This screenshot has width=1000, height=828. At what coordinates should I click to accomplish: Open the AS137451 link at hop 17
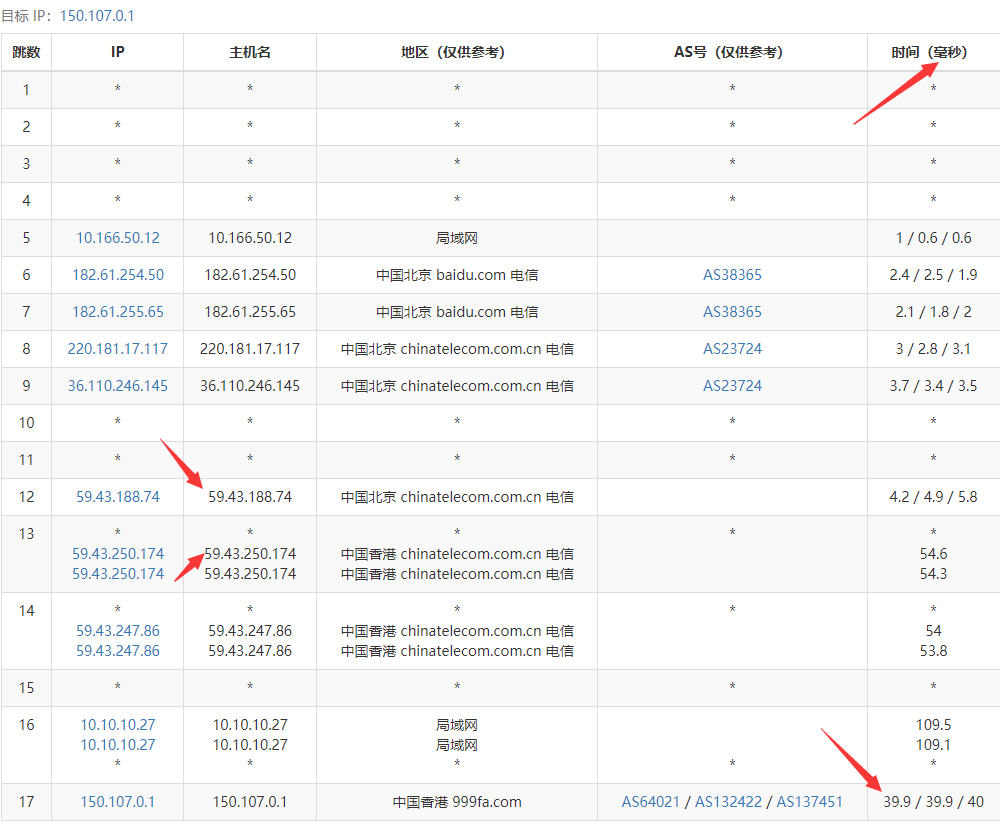[x=809, y=802]
